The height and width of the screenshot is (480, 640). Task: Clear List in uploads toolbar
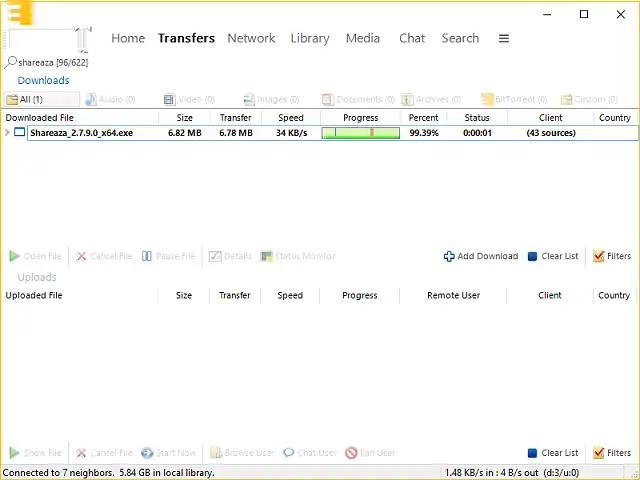click(553, 453)
